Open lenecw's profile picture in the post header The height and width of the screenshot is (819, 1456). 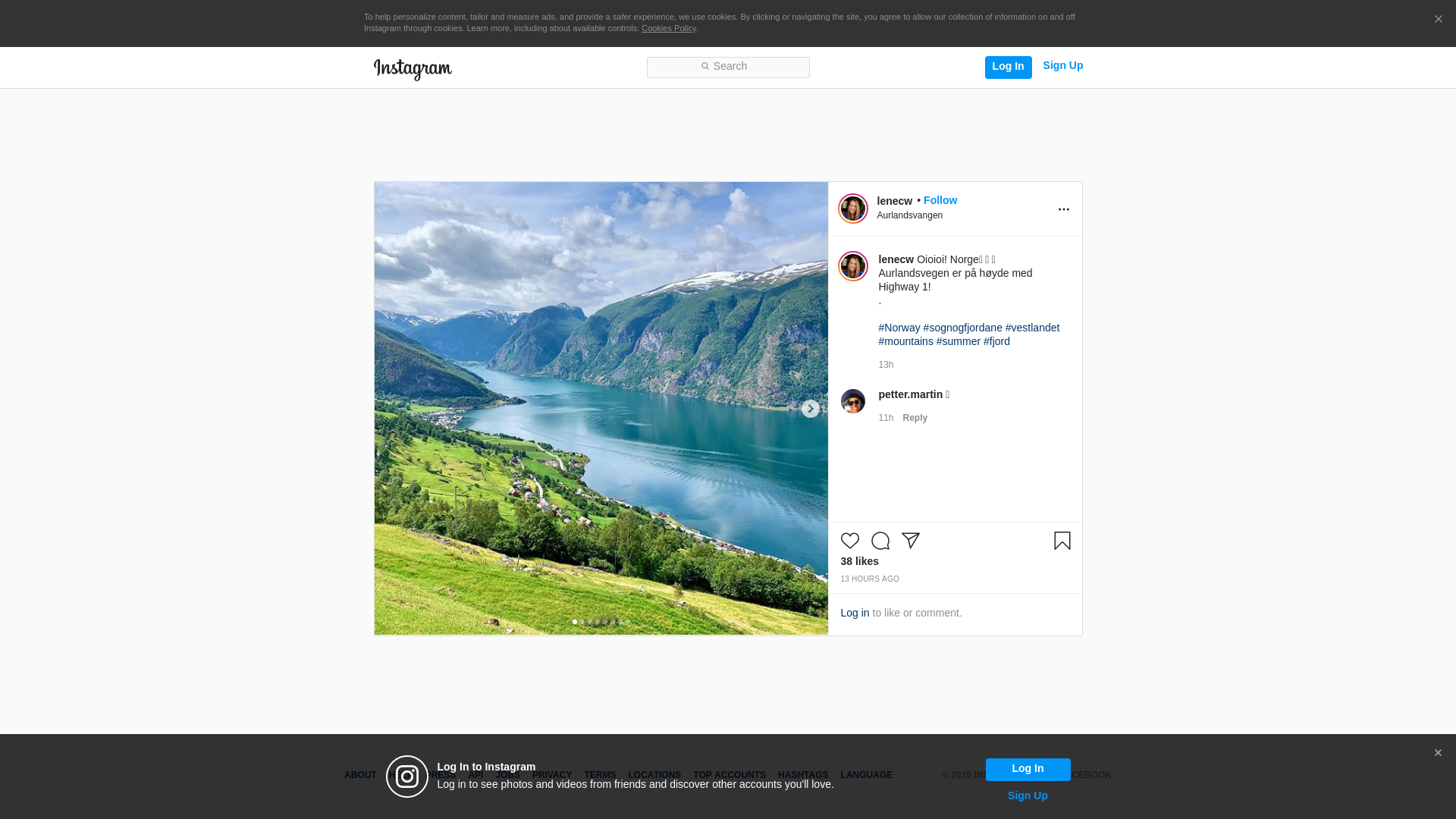click(x=852, y=209)
